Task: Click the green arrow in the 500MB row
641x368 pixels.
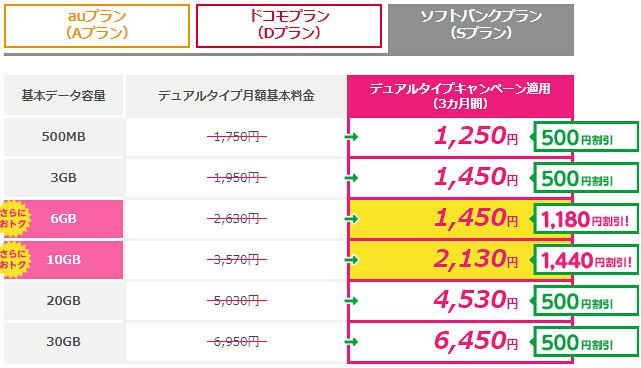Action: pos(352,137)
